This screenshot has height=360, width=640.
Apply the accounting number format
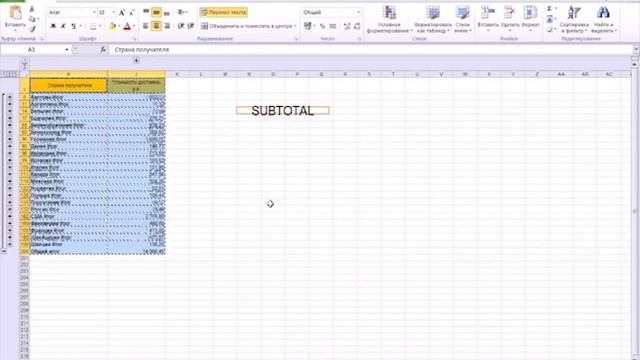[307, 26]
